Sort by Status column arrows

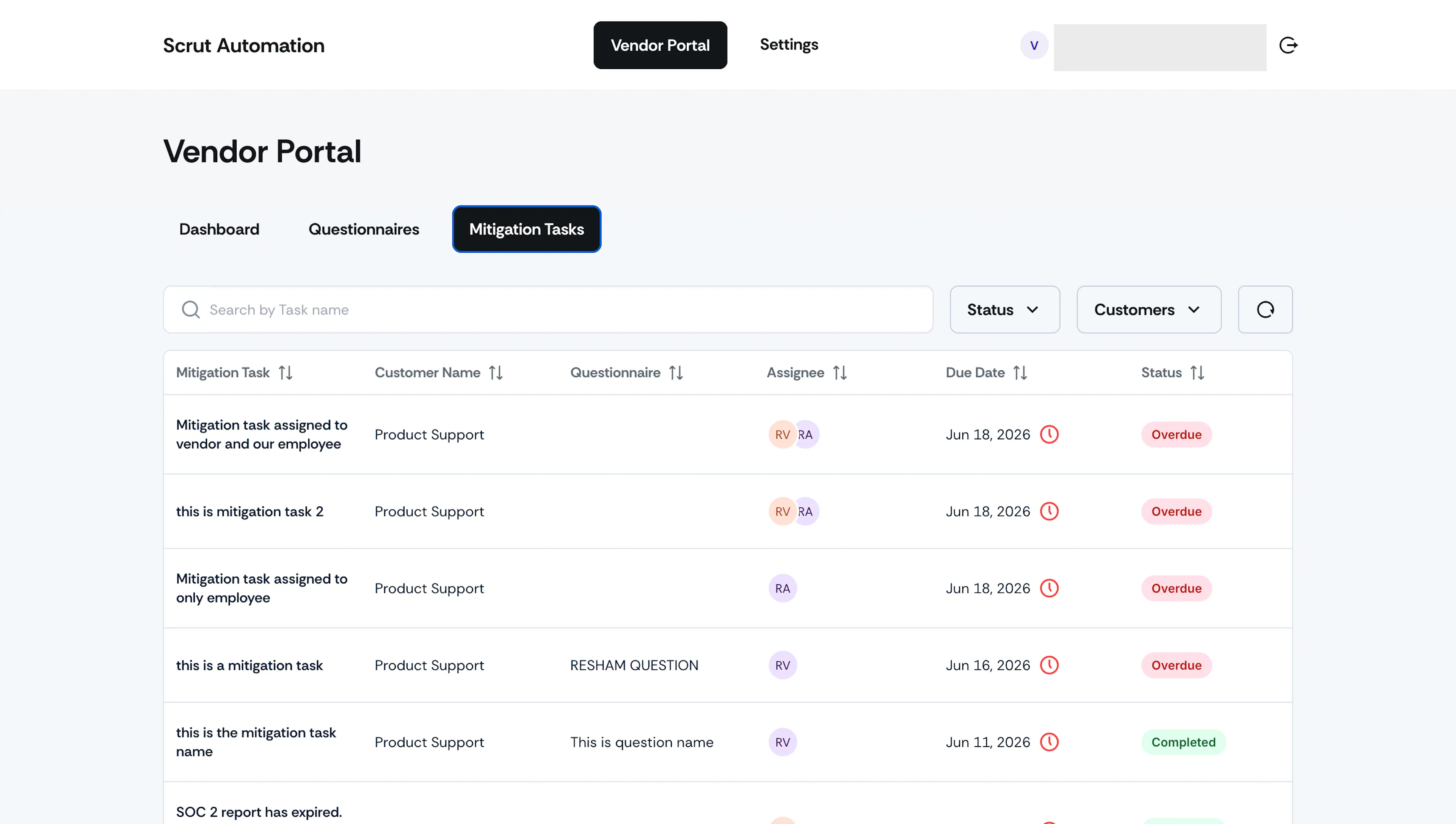point(1197,373)
